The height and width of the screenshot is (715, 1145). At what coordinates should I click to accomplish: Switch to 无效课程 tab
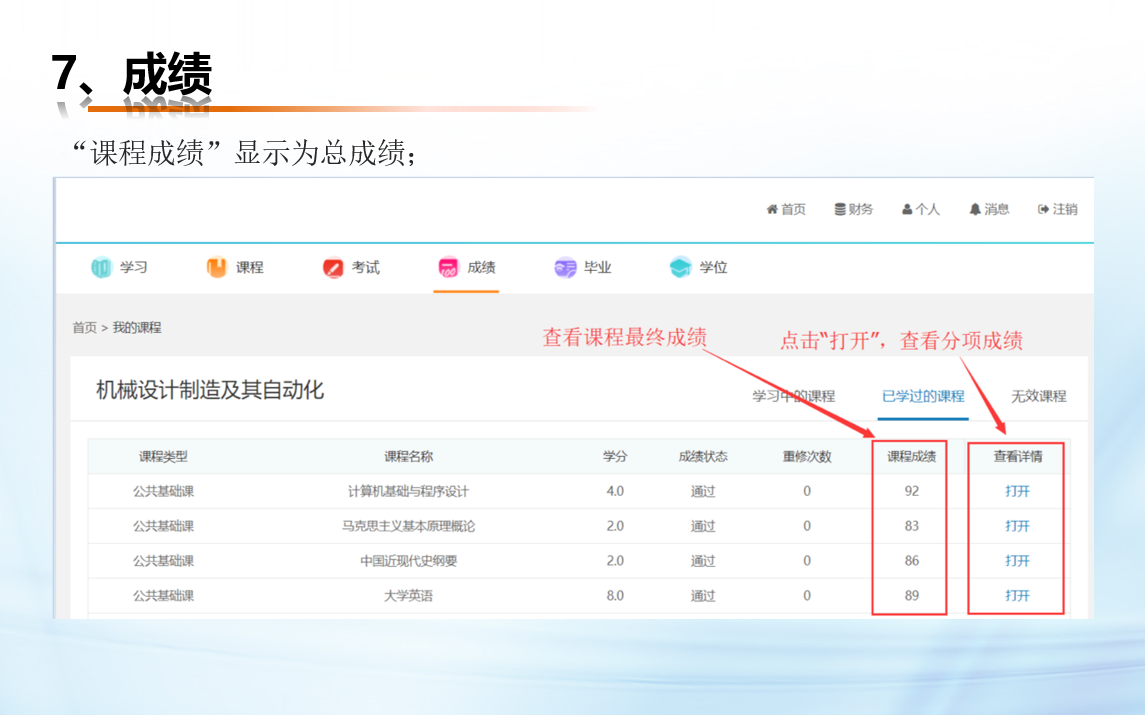pyautogui.click(x=1038, y=396)
